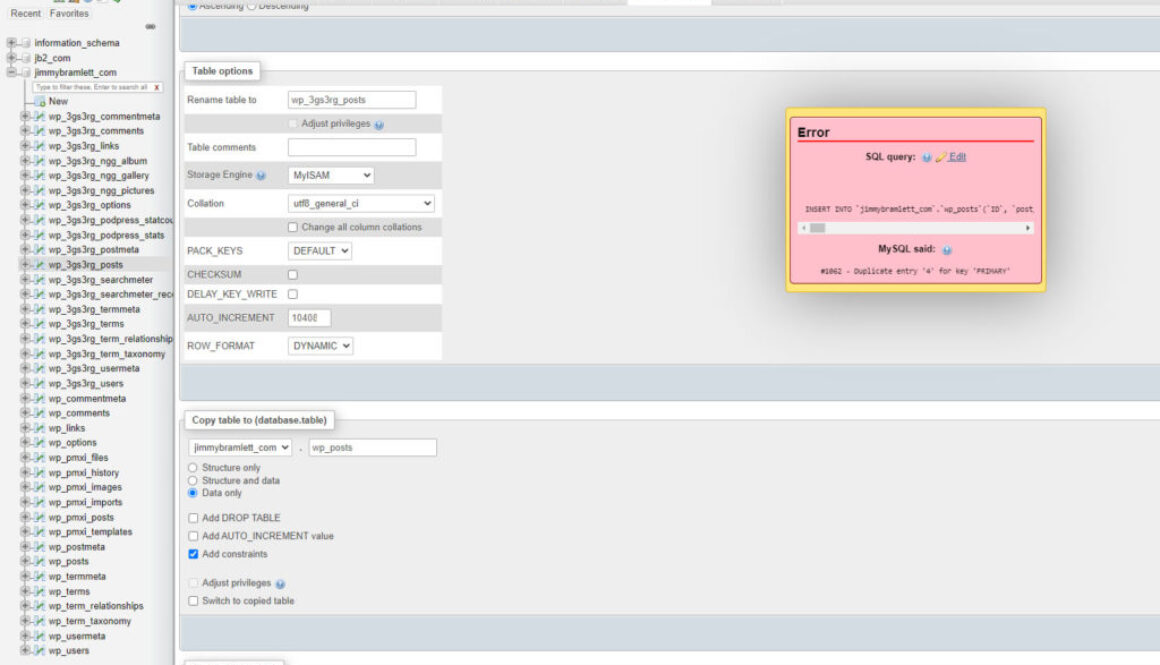Open the Storage Engine MyISAM dropdown
1160x665 pixels.
[331, 175]
